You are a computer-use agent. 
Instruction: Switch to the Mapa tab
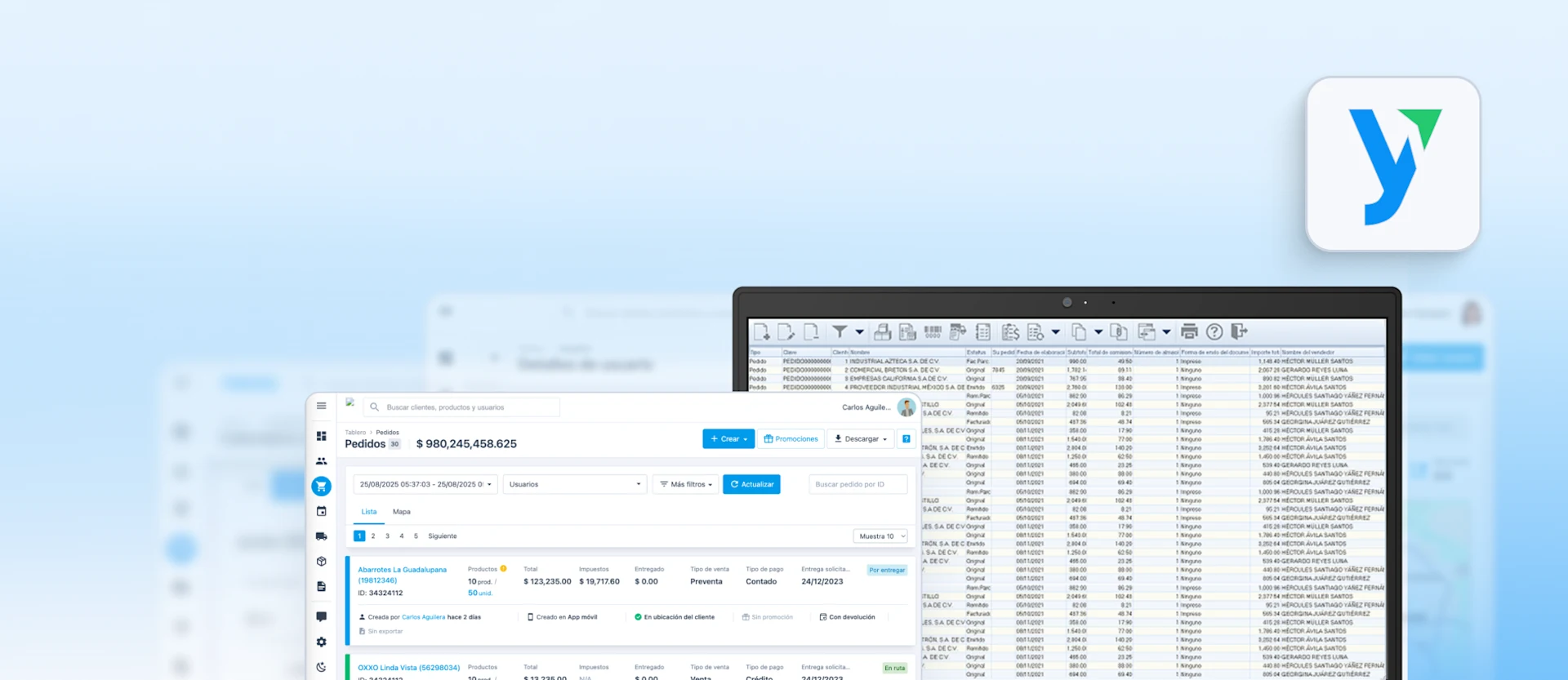coord(402,512)
